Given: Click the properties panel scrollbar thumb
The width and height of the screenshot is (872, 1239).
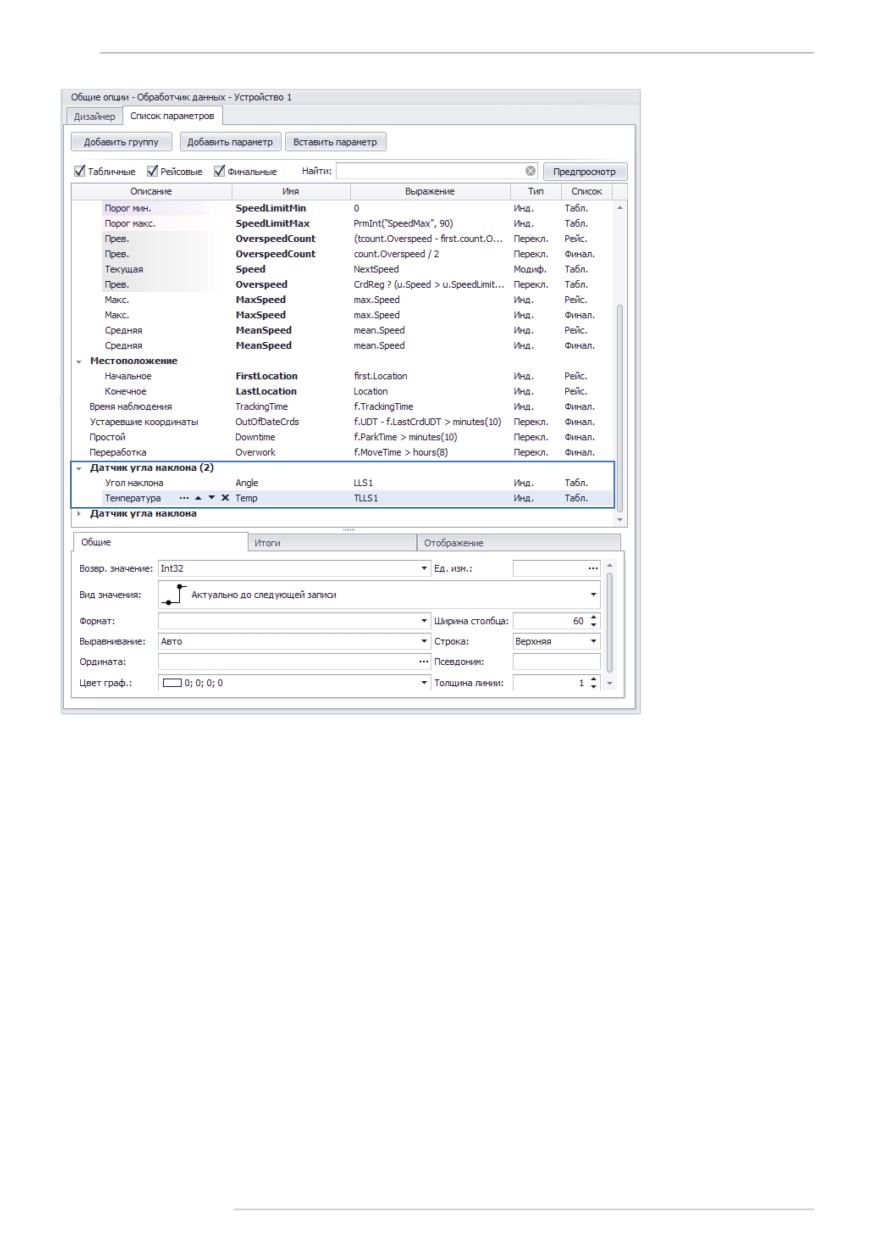Looking at the screenshot, I should pos(611,621).
